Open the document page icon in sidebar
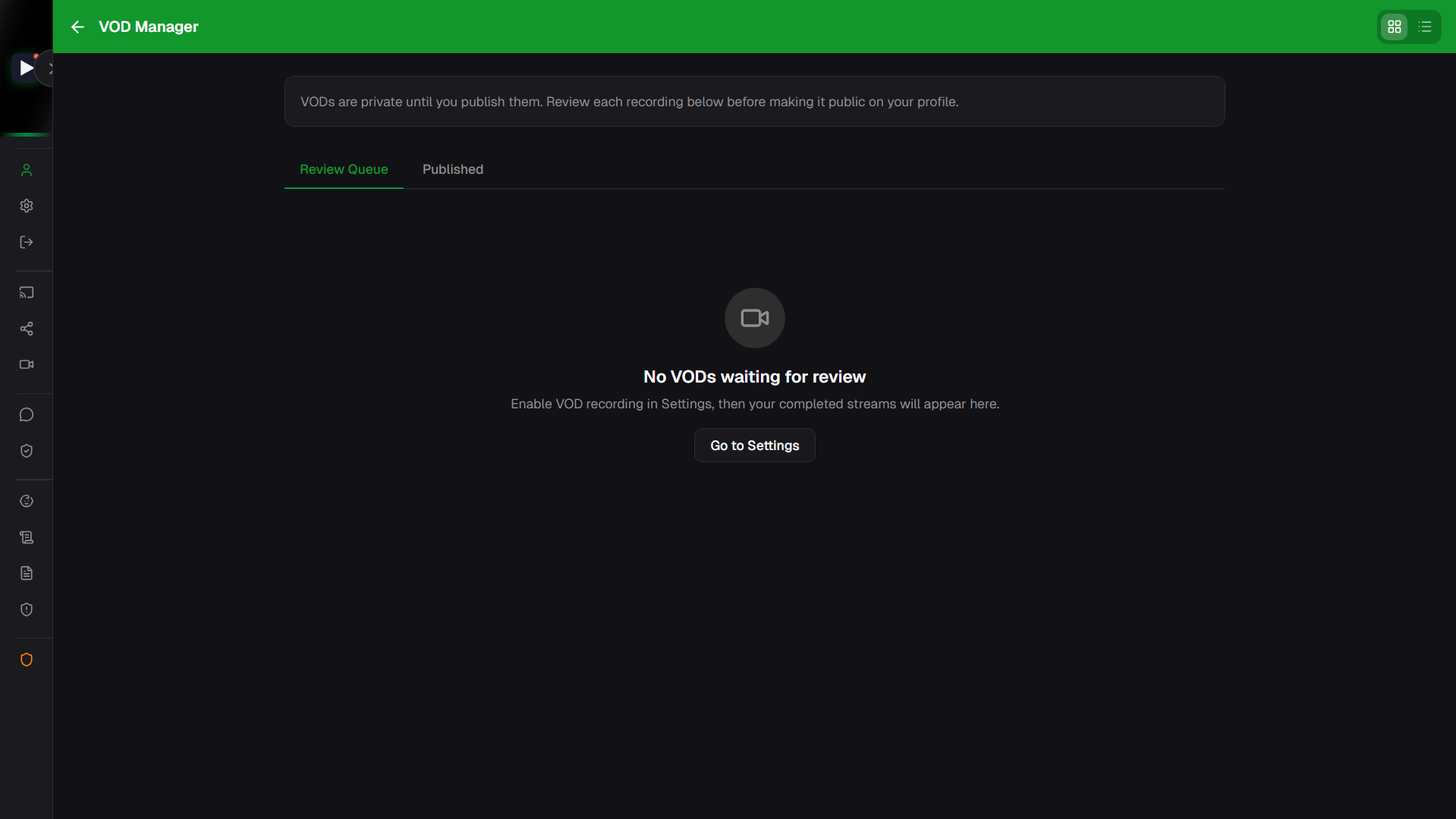 [27, 573]
